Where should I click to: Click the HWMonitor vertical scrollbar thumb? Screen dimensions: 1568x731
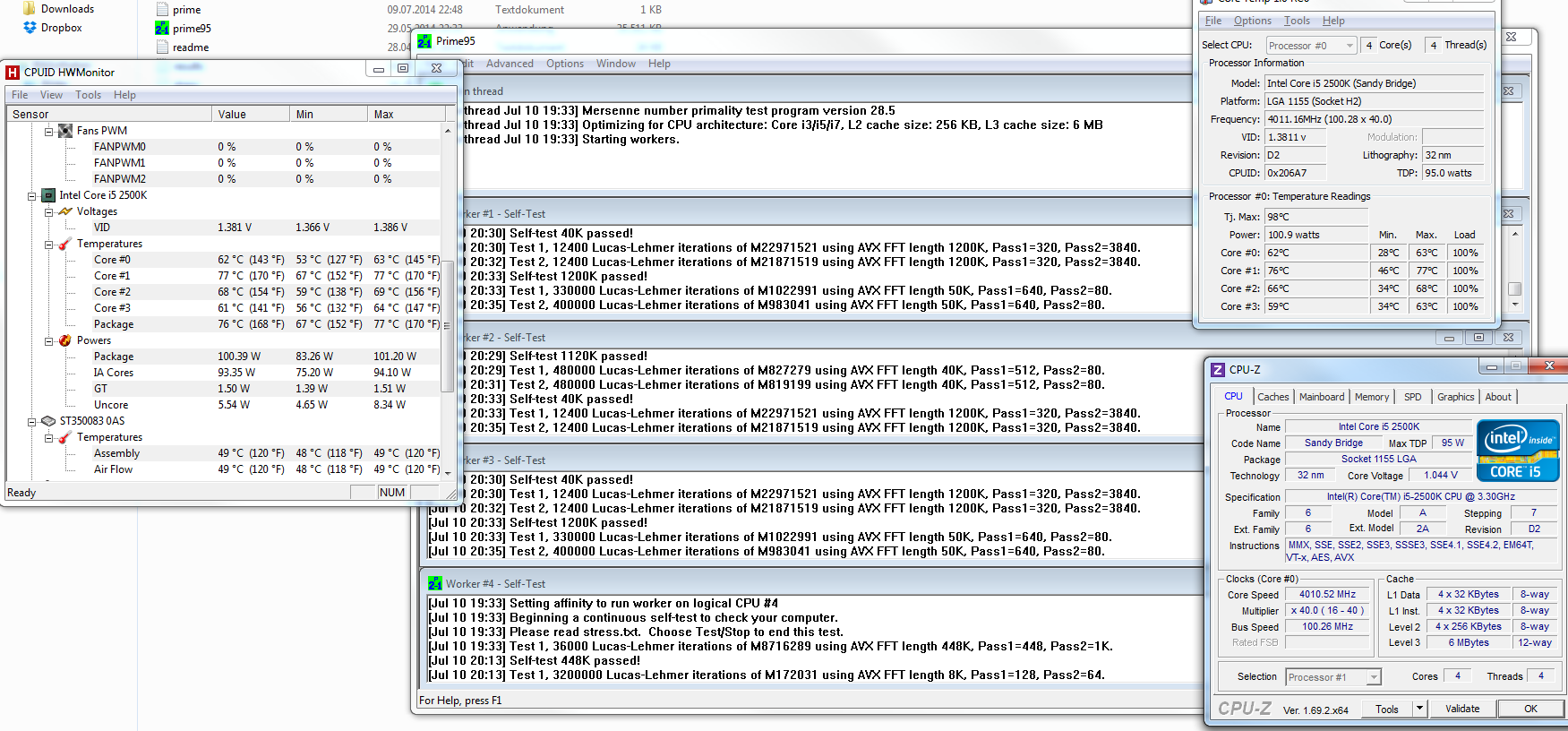coord(448,327)
